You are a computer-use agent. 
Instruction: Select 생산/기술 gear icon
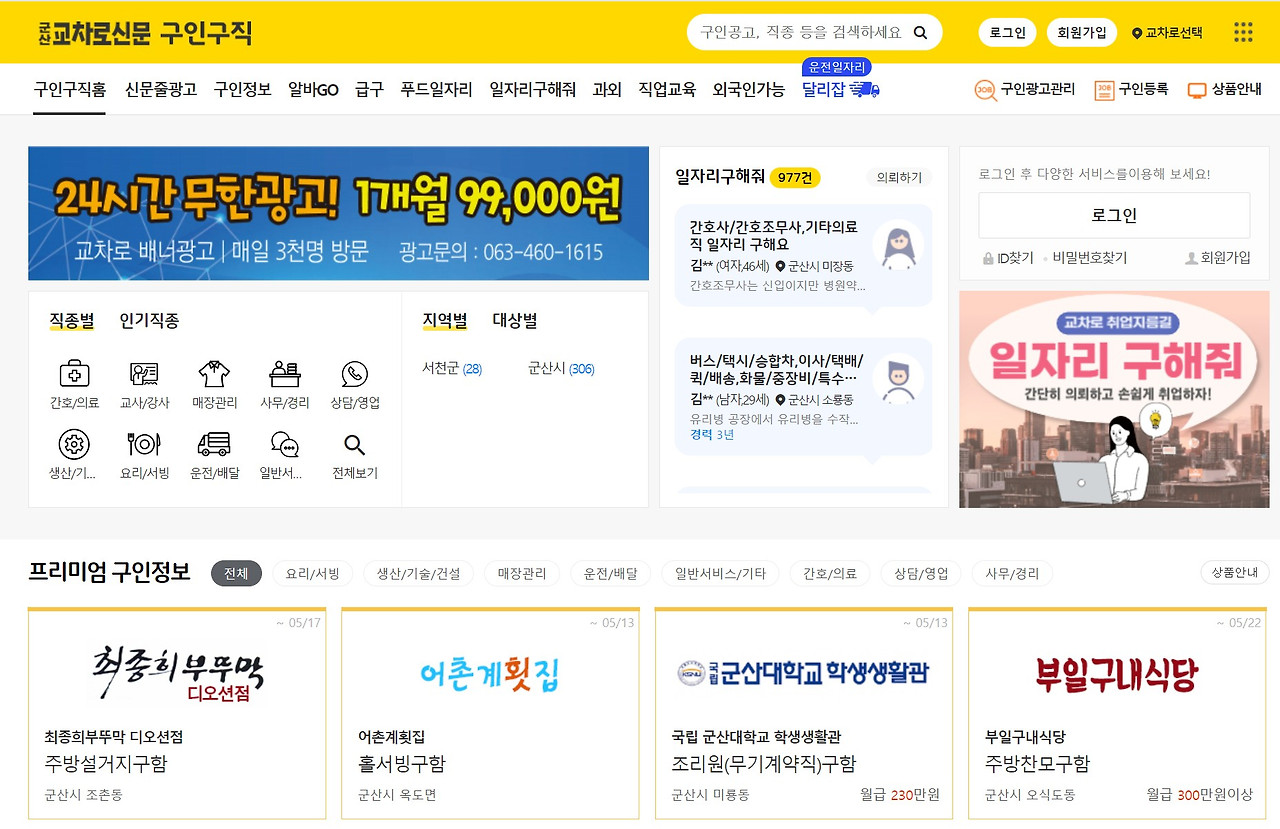[74, 444]
